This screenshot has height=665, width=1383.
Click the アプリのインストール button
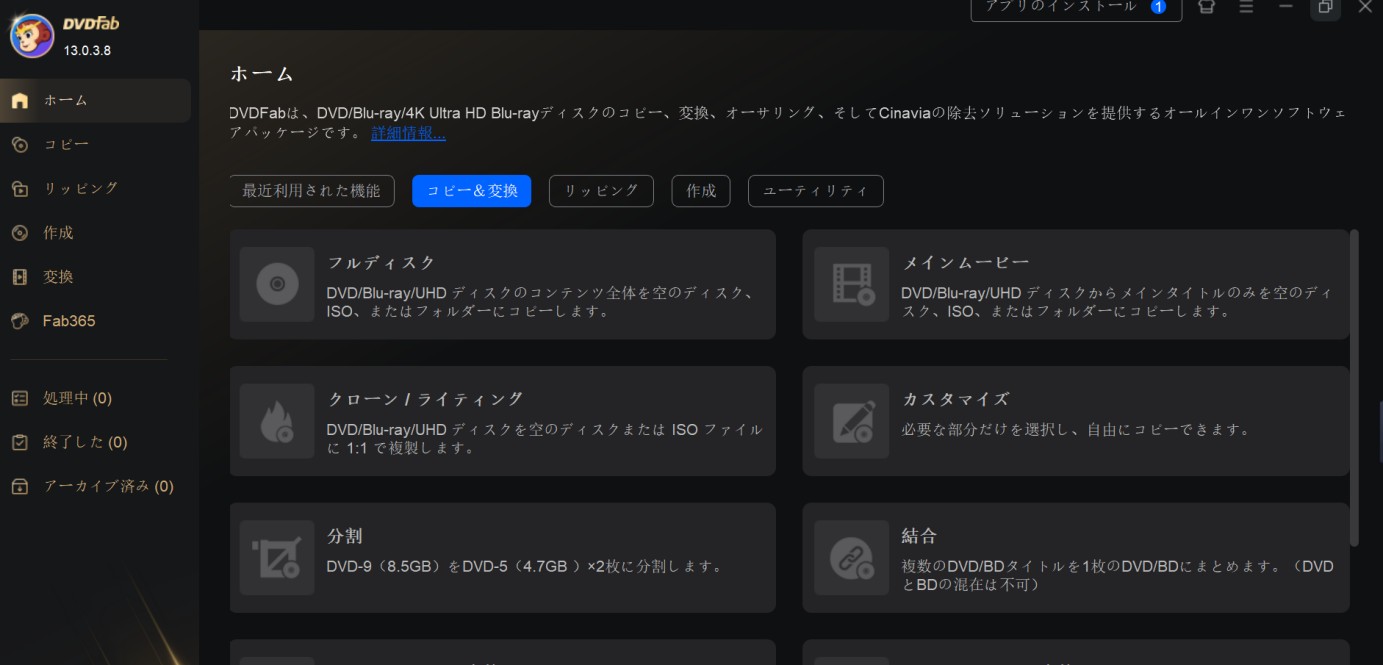coord(1076,8)
